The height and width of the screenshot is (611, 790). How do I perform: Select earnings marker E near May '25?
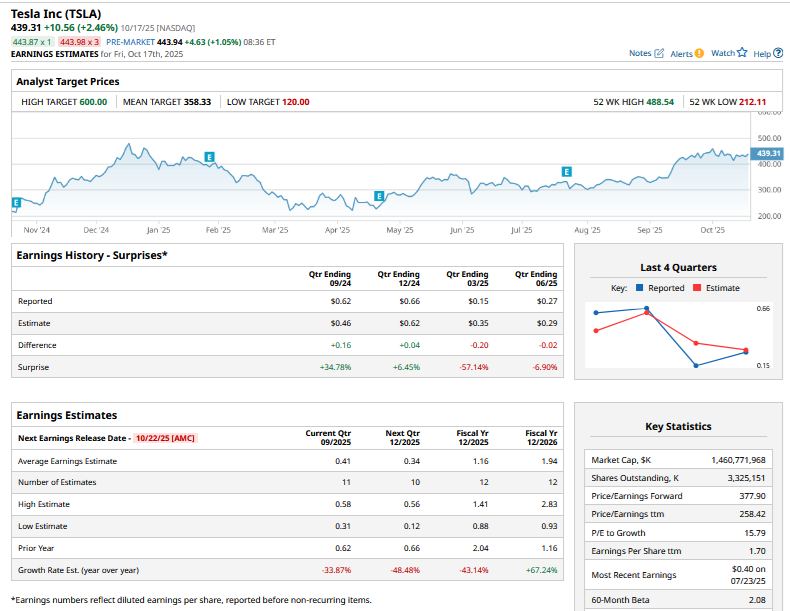(378, 195)
